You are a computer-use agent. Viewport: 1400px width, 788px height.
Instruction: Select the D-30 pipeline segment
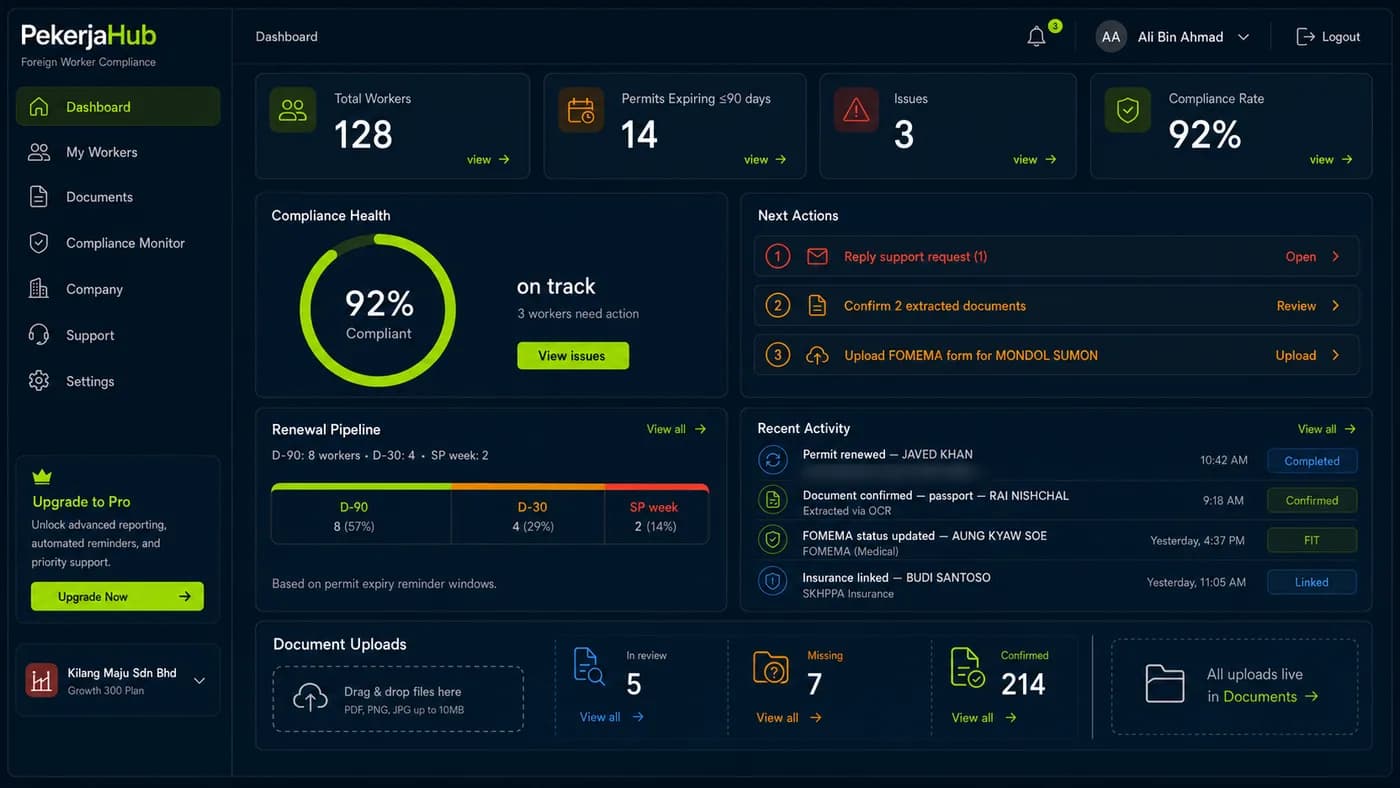point(528,516)
